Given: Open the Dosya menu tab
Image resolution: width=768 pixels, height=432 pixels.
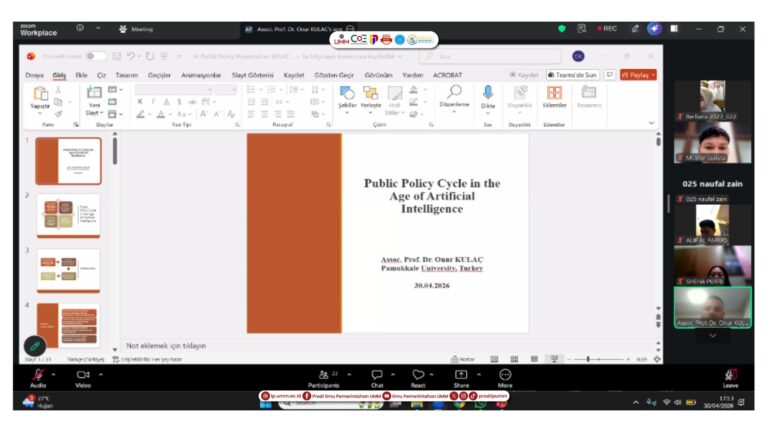Looking at the screenshot, I should [34, 75].
